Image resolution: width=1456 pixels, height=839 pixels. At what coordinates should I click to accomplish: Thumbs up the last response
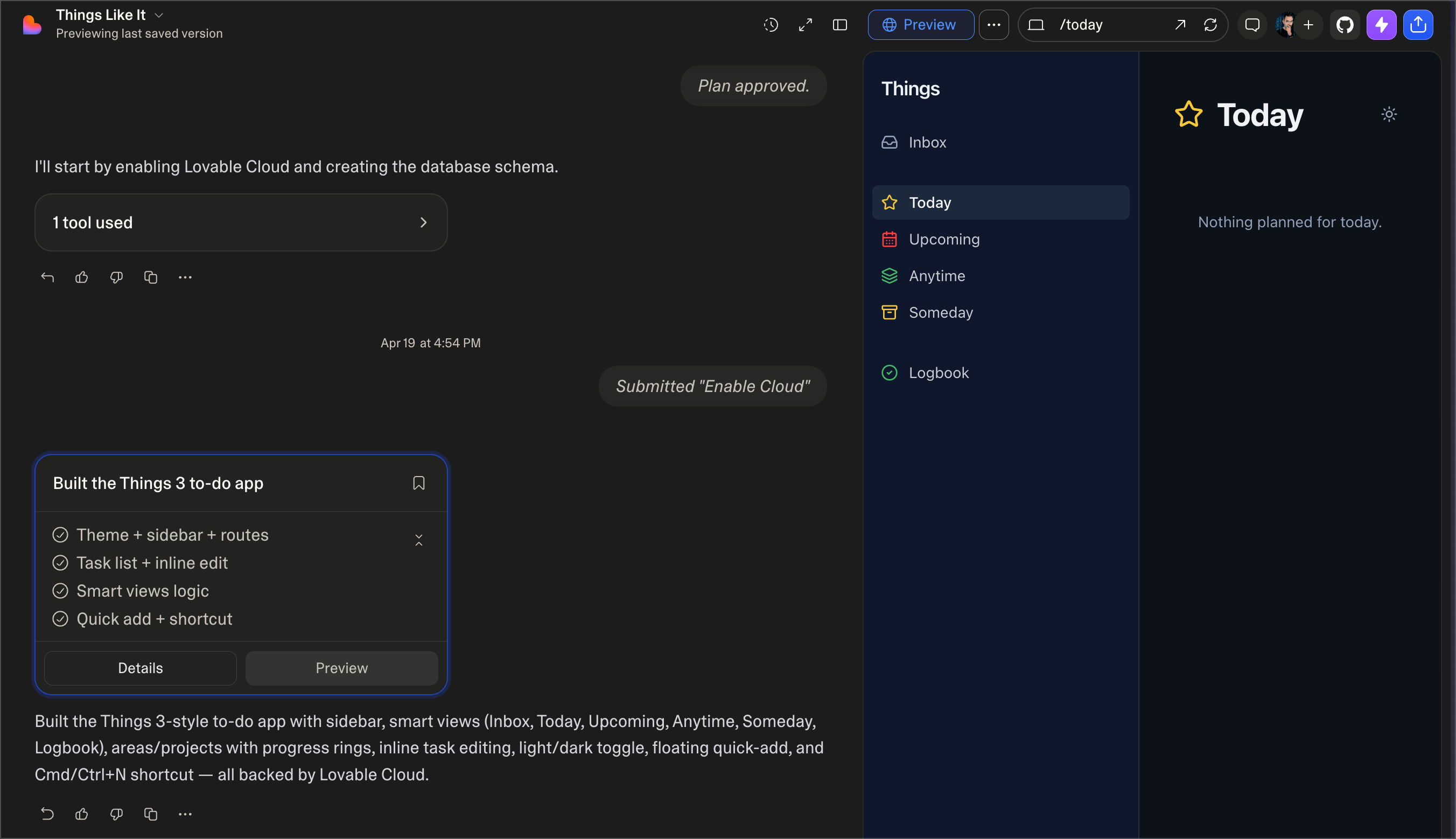(82, 814)
